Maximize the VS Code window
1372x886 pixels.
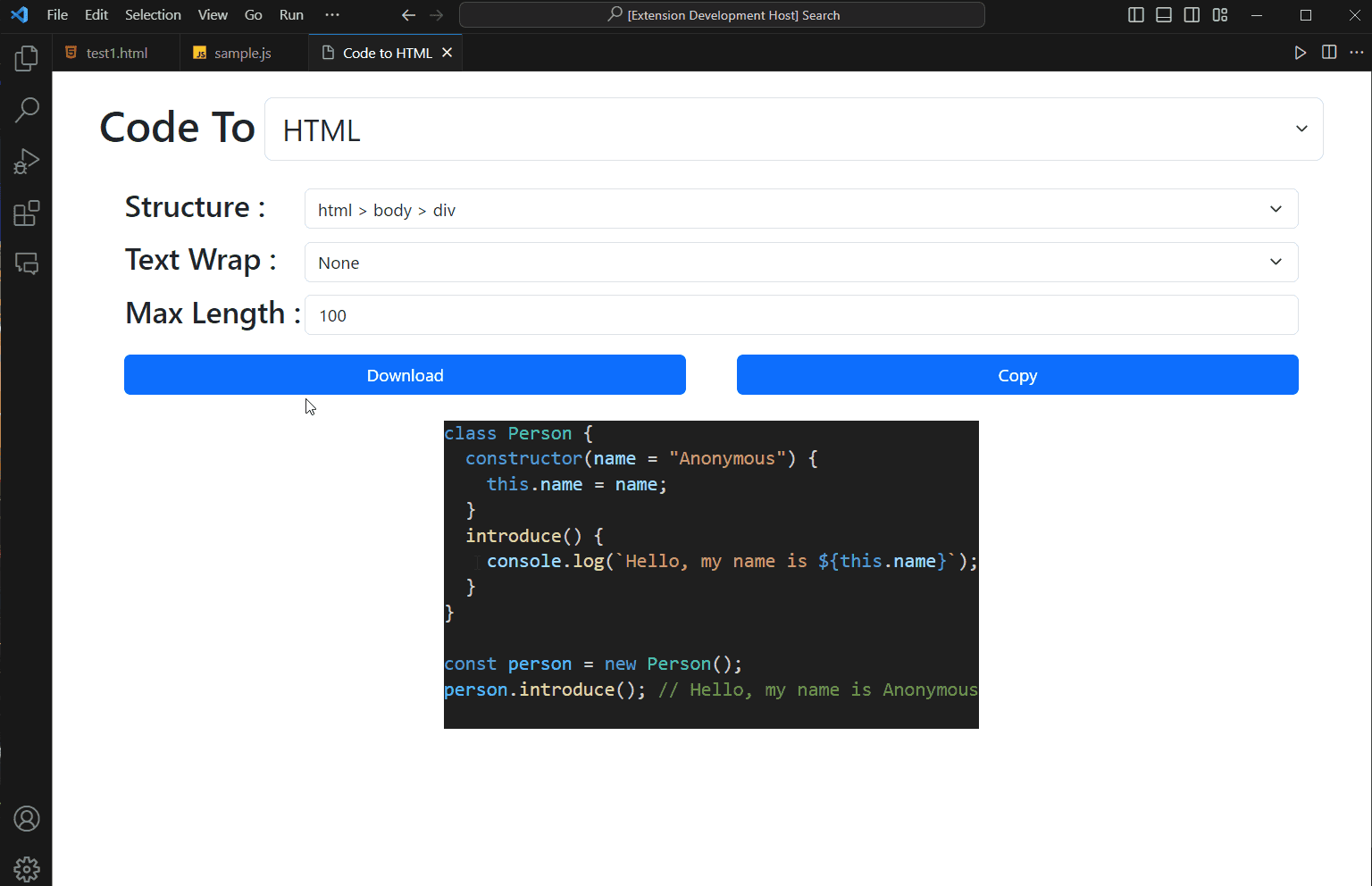click(1306, 15)
